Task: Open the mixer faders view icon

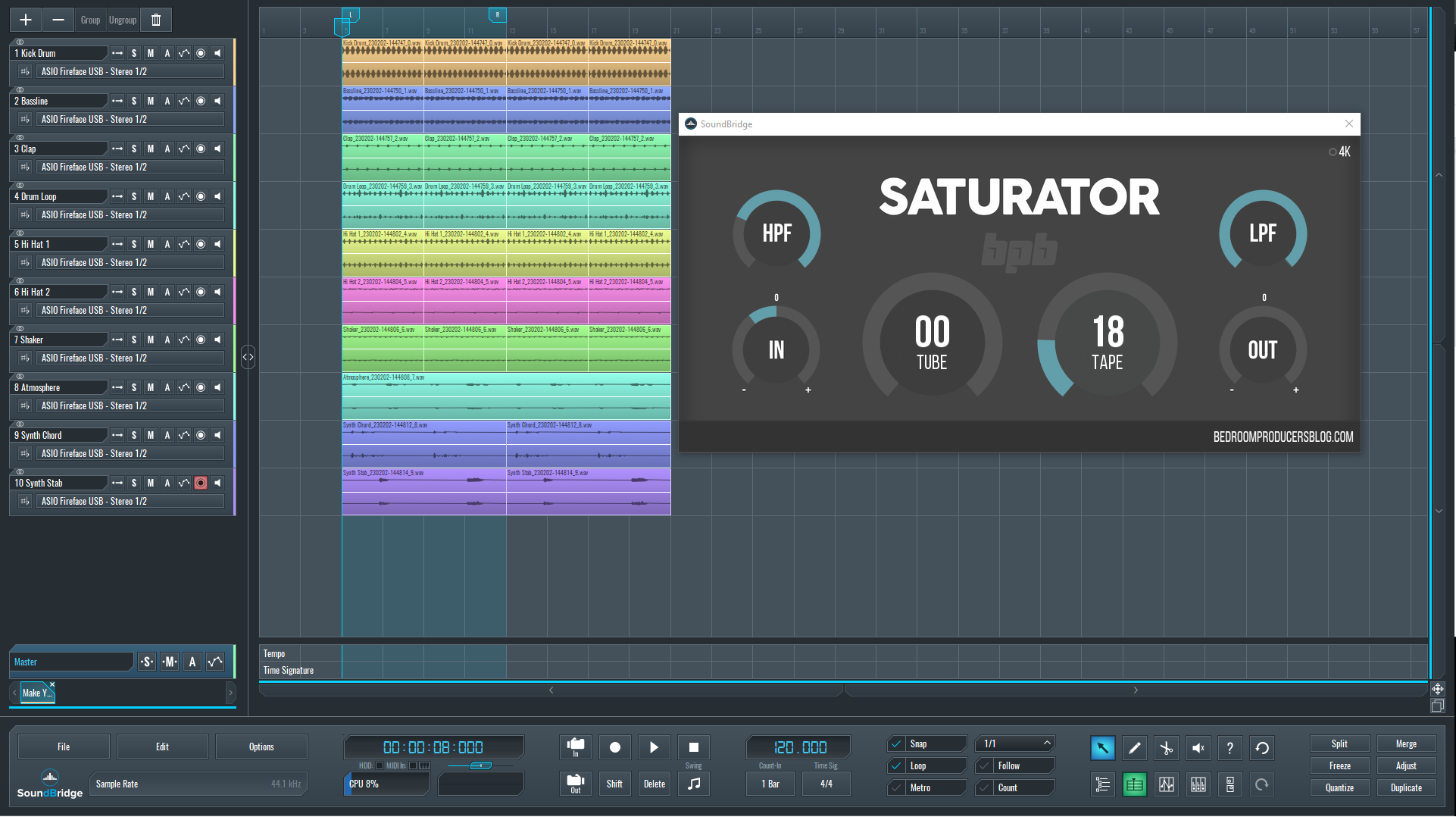Action: coord(1198,784)
